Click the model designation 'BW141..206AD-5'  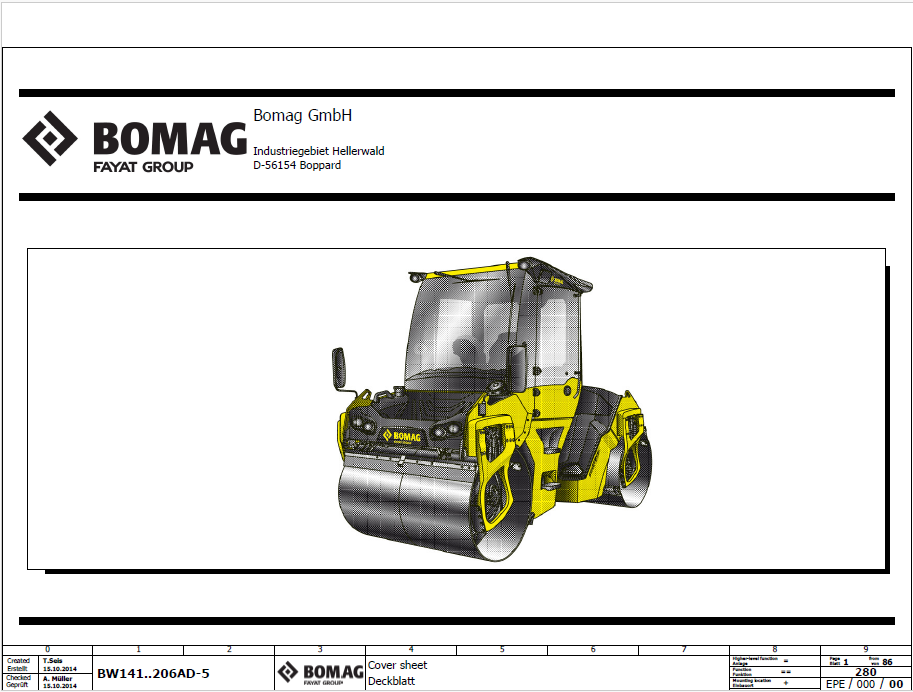[153, 674]
